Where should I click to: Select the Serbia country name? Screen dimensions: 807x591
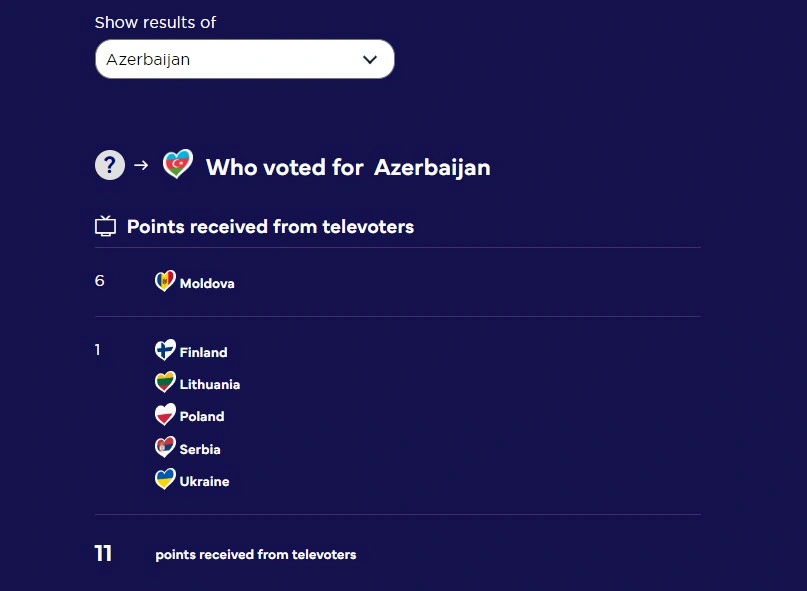coord(200,450)
